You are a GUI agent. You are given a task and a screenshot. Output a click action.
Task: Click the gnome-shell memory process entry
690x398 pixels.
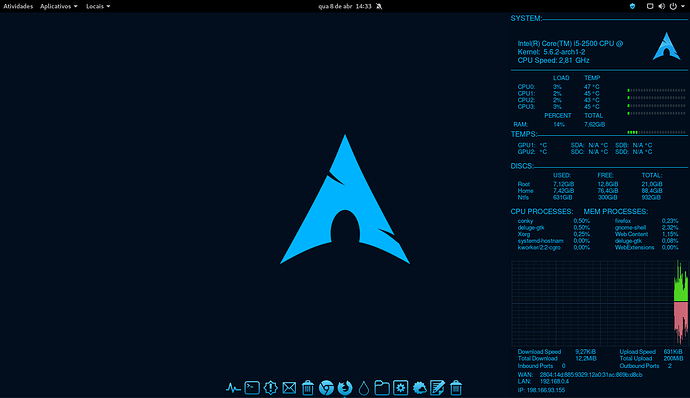click(x=630, y=228)
